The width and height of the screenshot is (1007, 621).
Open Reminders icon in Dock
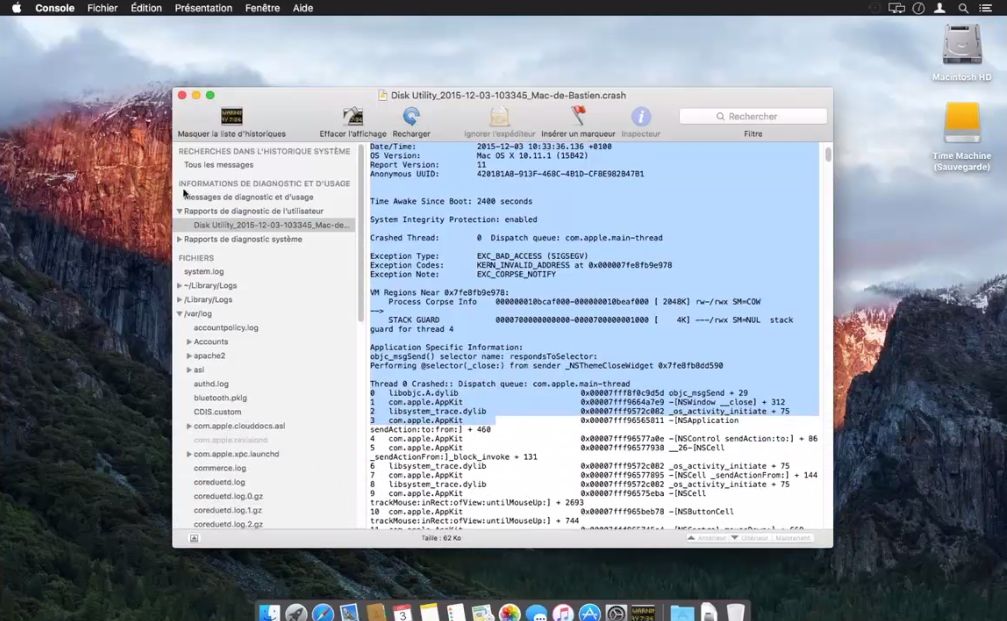coord(456,613)
